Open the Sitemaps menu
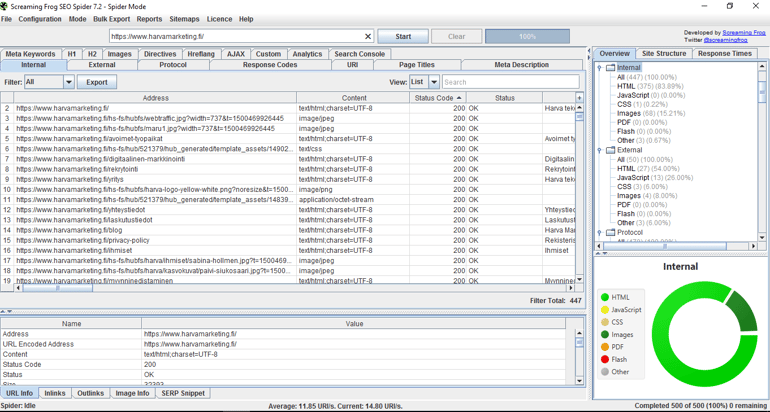 pos(184,19)
